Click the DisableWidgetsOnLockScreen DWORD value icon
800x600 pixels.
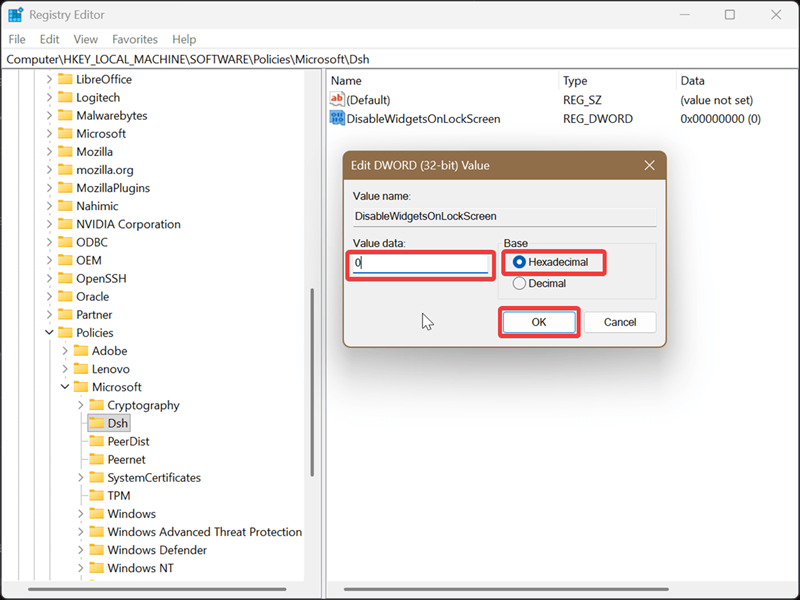(x=337, y=118)
